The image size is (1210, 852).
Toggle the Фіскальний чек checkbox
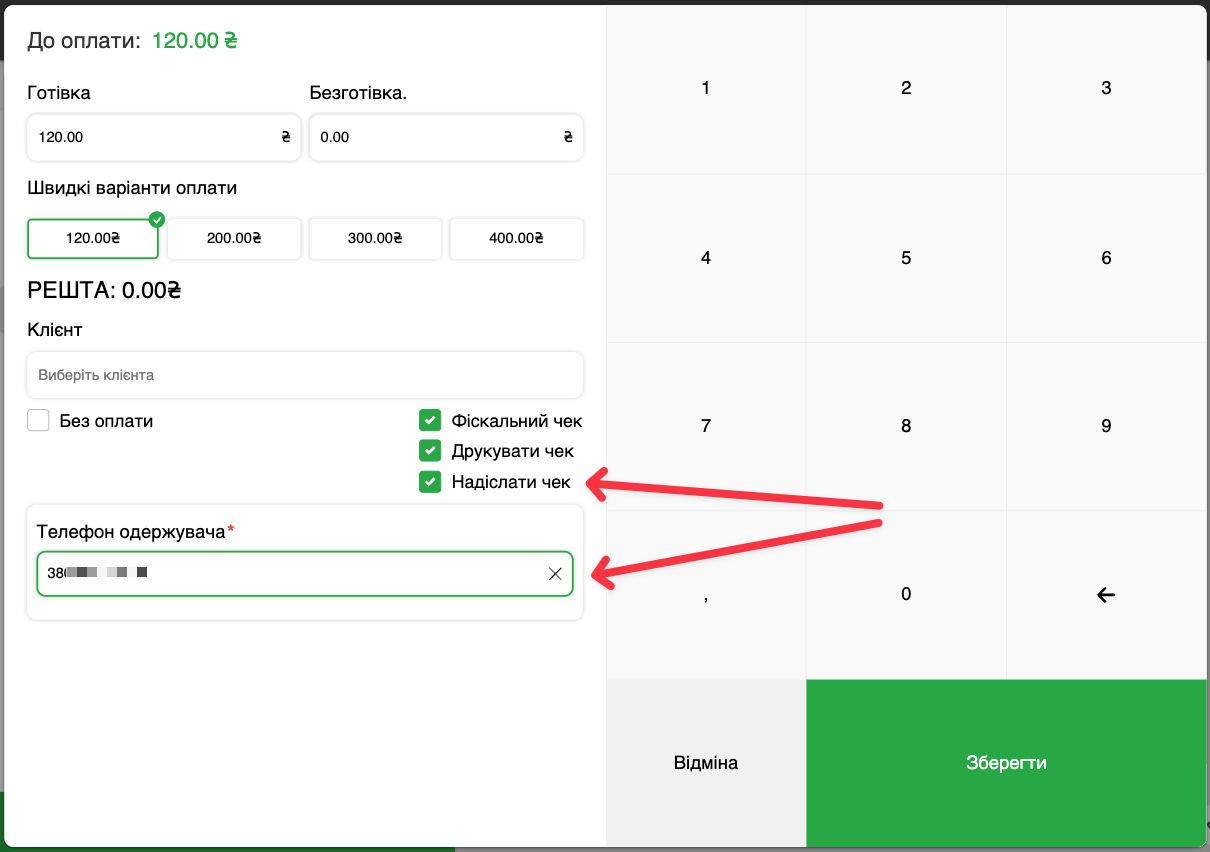click(430, 421)
